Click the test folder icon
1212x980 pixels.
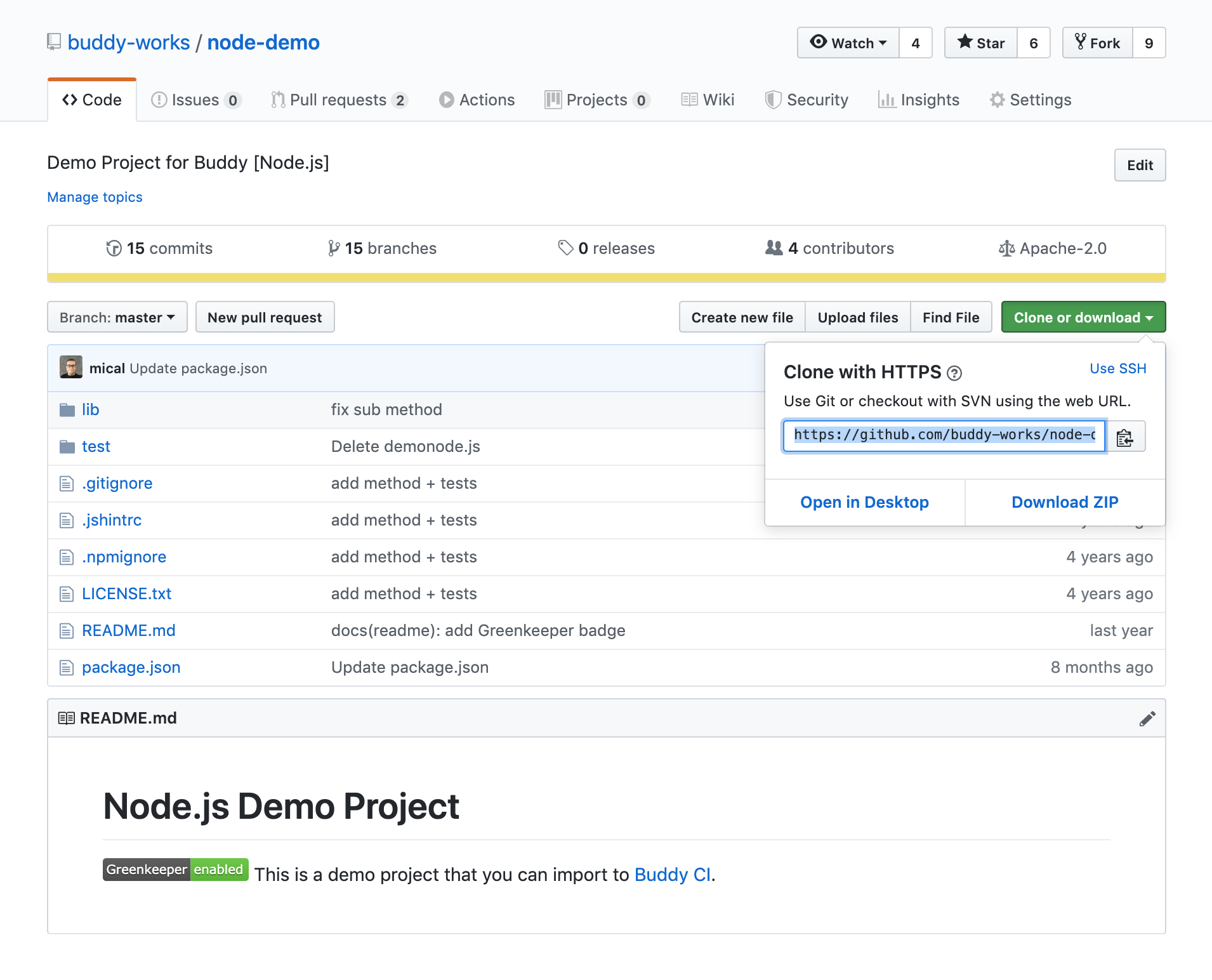[67, 447]
